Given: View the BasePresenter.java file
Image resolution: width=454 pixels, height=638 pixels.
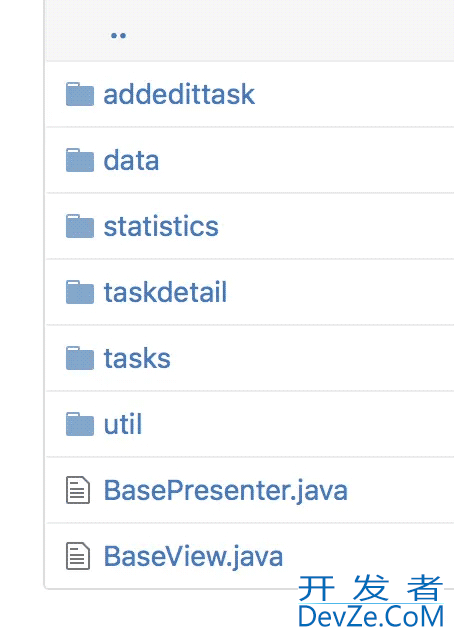Looking at the screenshot, I should coord(226,490).
